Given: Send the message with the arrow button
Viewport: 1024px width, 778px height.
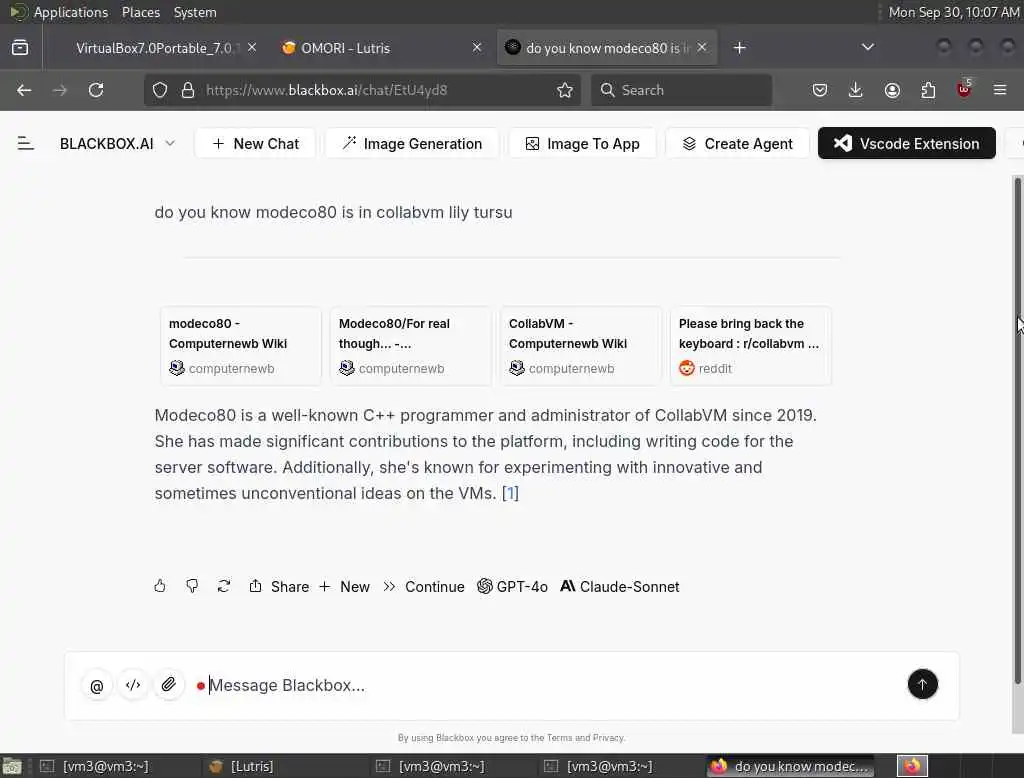Looking at the screenshot, I should click(922, 685).
